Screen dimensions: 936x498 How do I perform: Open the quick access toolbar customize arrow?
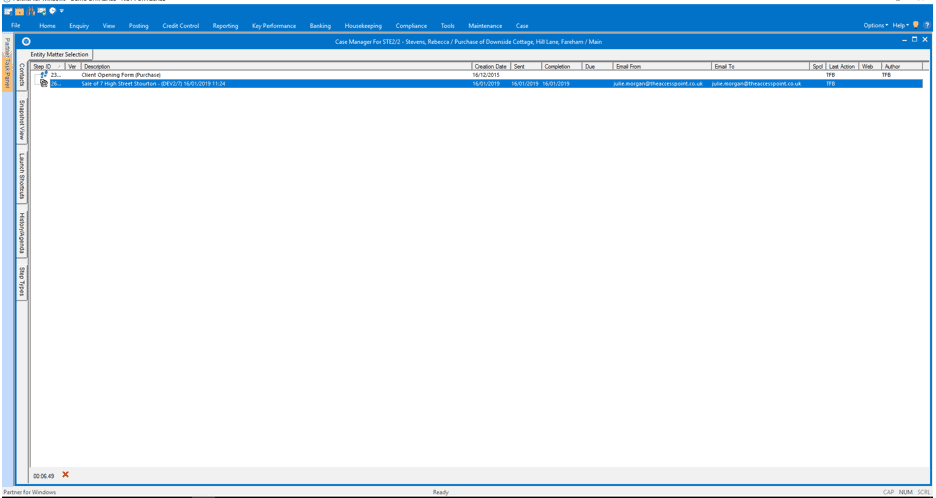point(62,11)
